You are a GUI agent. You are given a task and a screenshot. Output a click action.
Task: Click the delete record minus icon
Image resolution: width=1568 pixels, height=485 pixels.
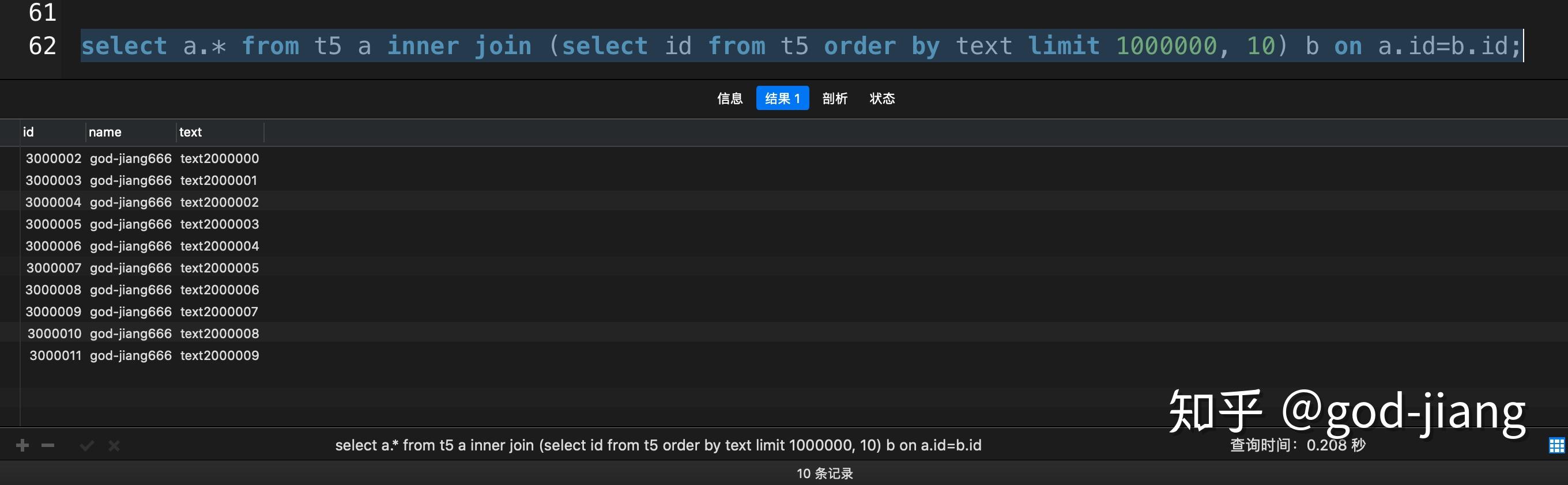[x=48, y=445]
